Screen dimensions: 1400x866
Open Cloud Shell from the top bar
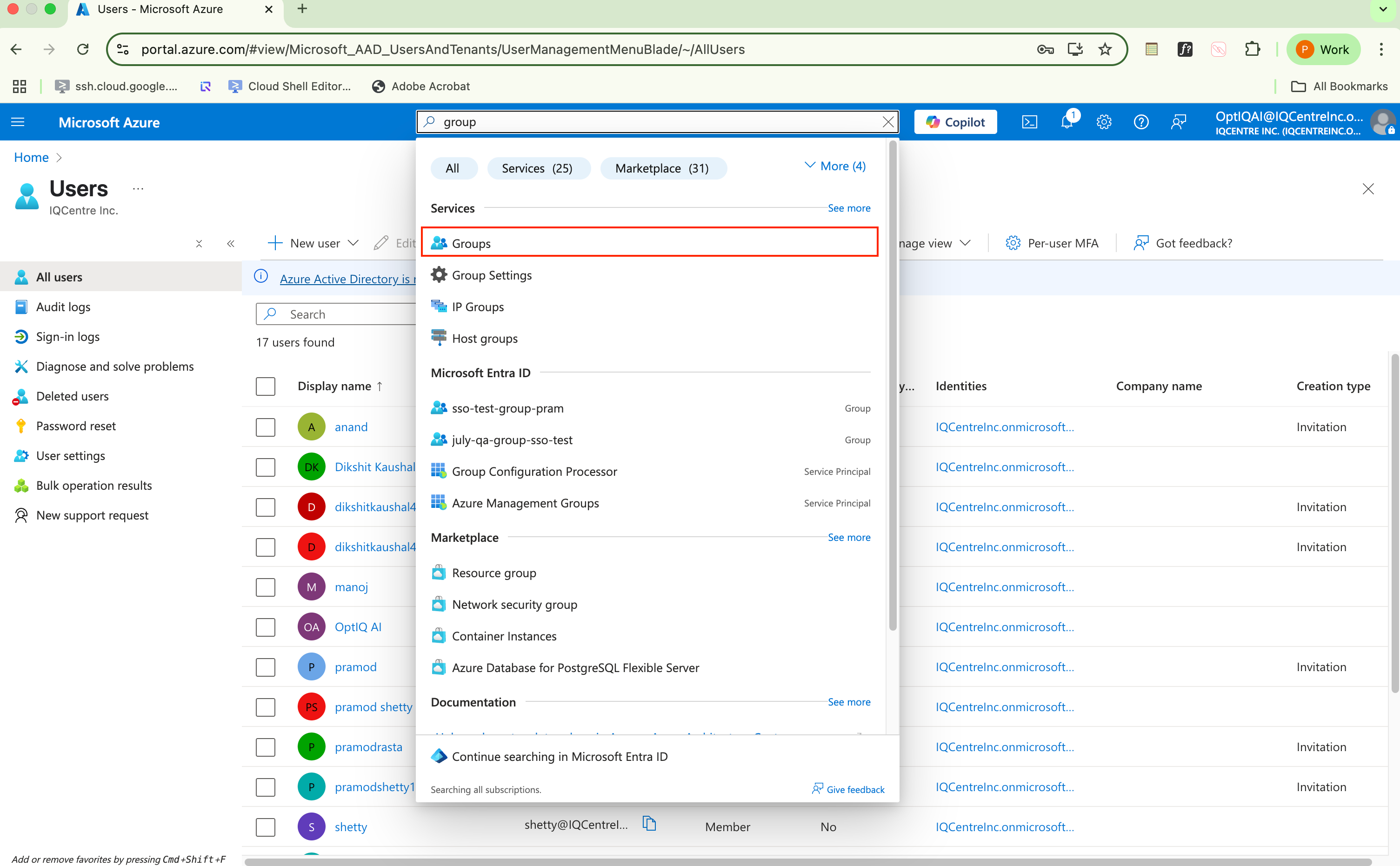pyautogui.click(x=1029, y=122)
